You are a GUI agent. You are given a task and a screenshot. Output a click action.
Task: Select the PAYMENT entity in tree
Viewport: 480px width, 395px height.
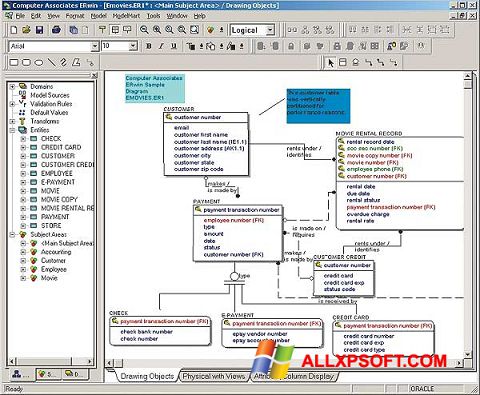pos(55,217)
